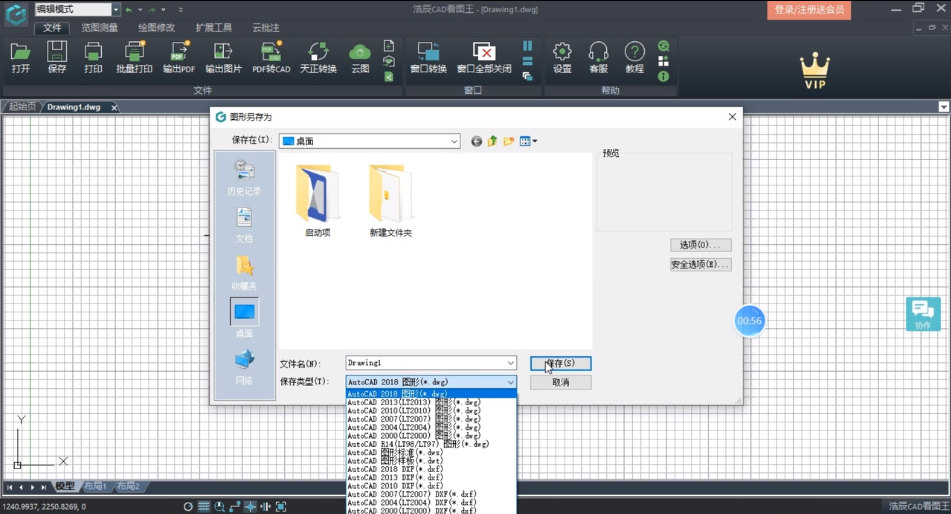Create new folder icon in dialog
The height and width of the screenshot is (514, 951).
tap(509, 141)
